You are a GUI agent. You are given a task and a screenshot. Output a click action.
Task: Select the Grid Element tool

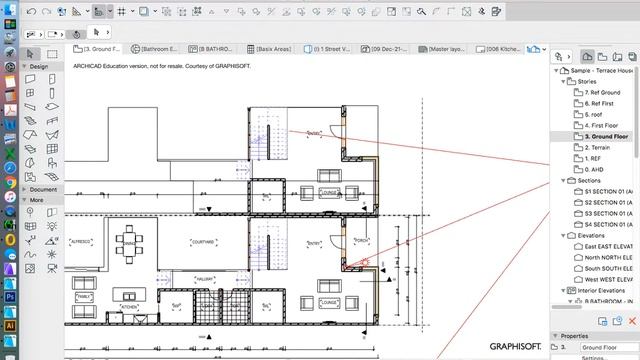[30, 212]
